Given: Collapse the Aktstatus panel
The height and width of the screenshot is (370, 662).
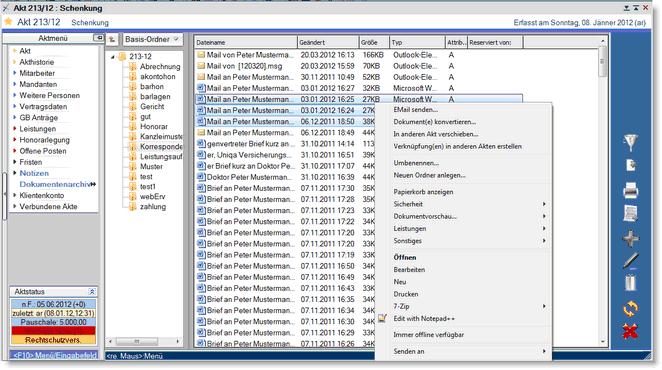Looking at the screenshot, I should pos(92,291).
